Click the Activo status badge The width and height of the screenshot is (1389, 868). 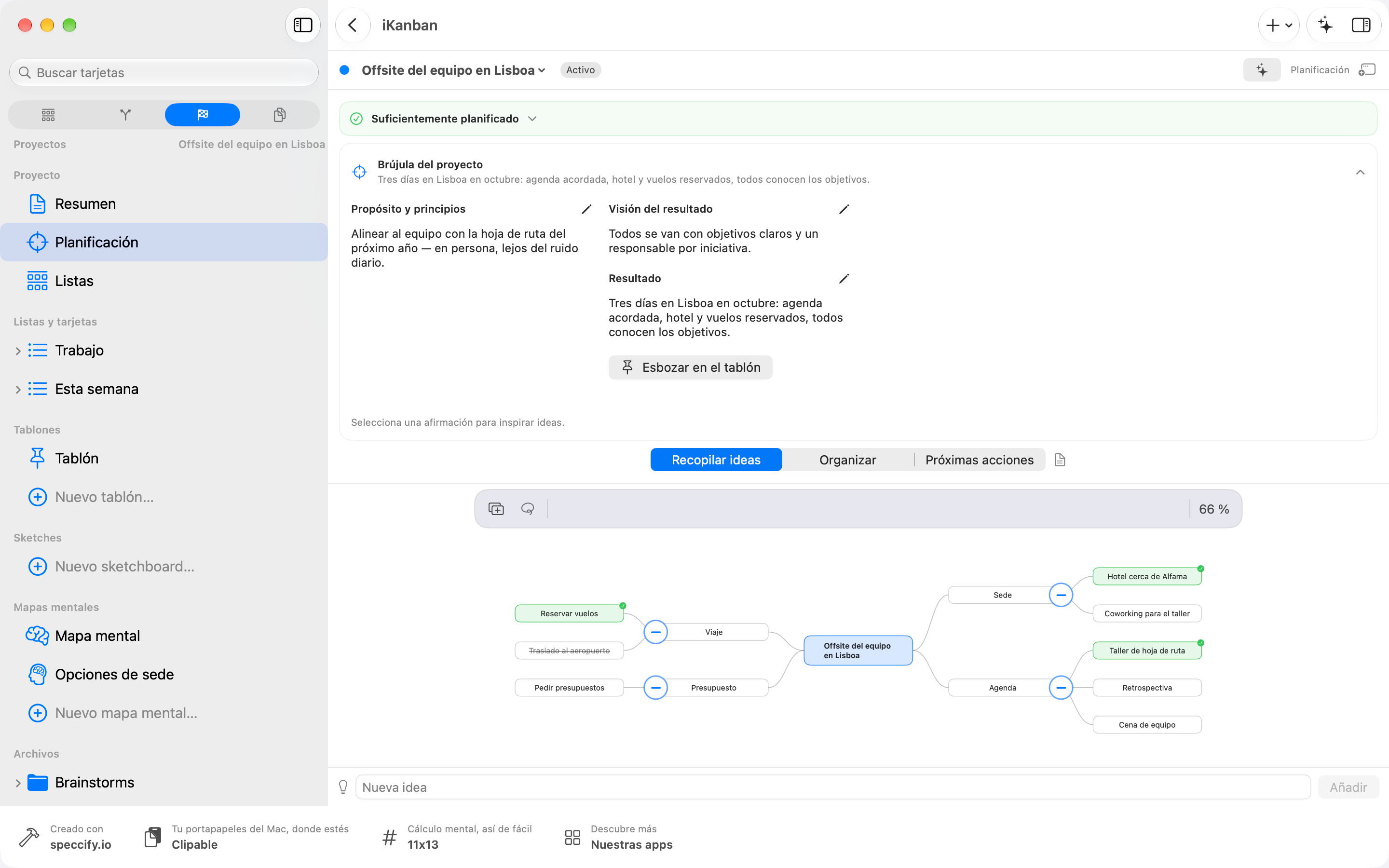(580, 70)
